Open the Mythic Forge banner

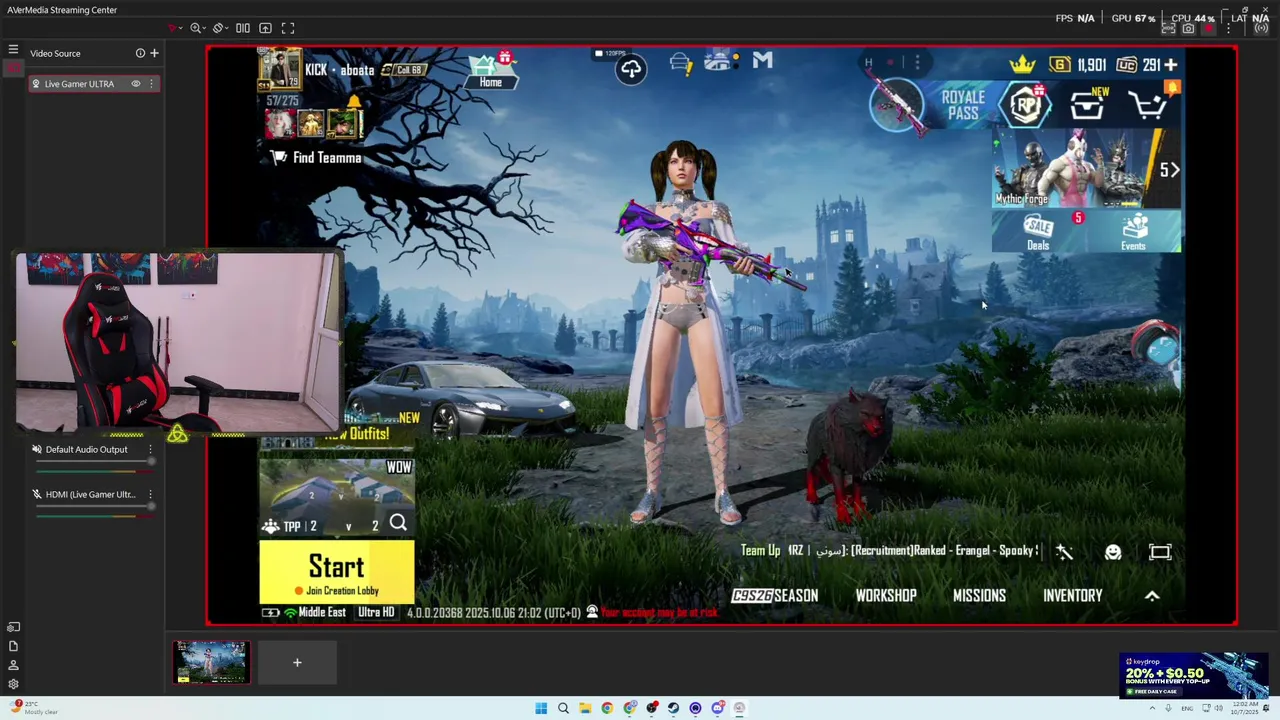pyautogui.click(x=1086, y=170)
